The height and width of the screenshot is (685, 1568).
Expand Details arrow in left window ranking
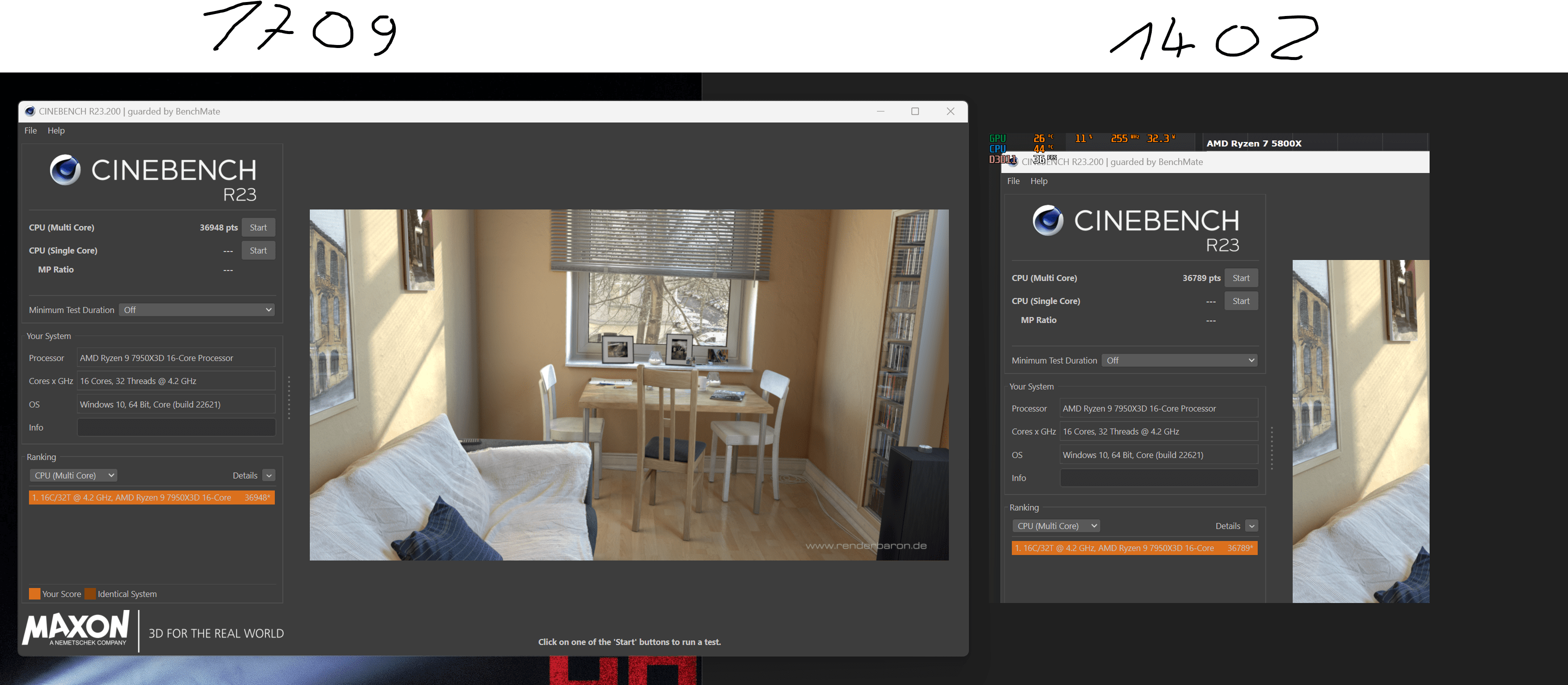[269, 475]
